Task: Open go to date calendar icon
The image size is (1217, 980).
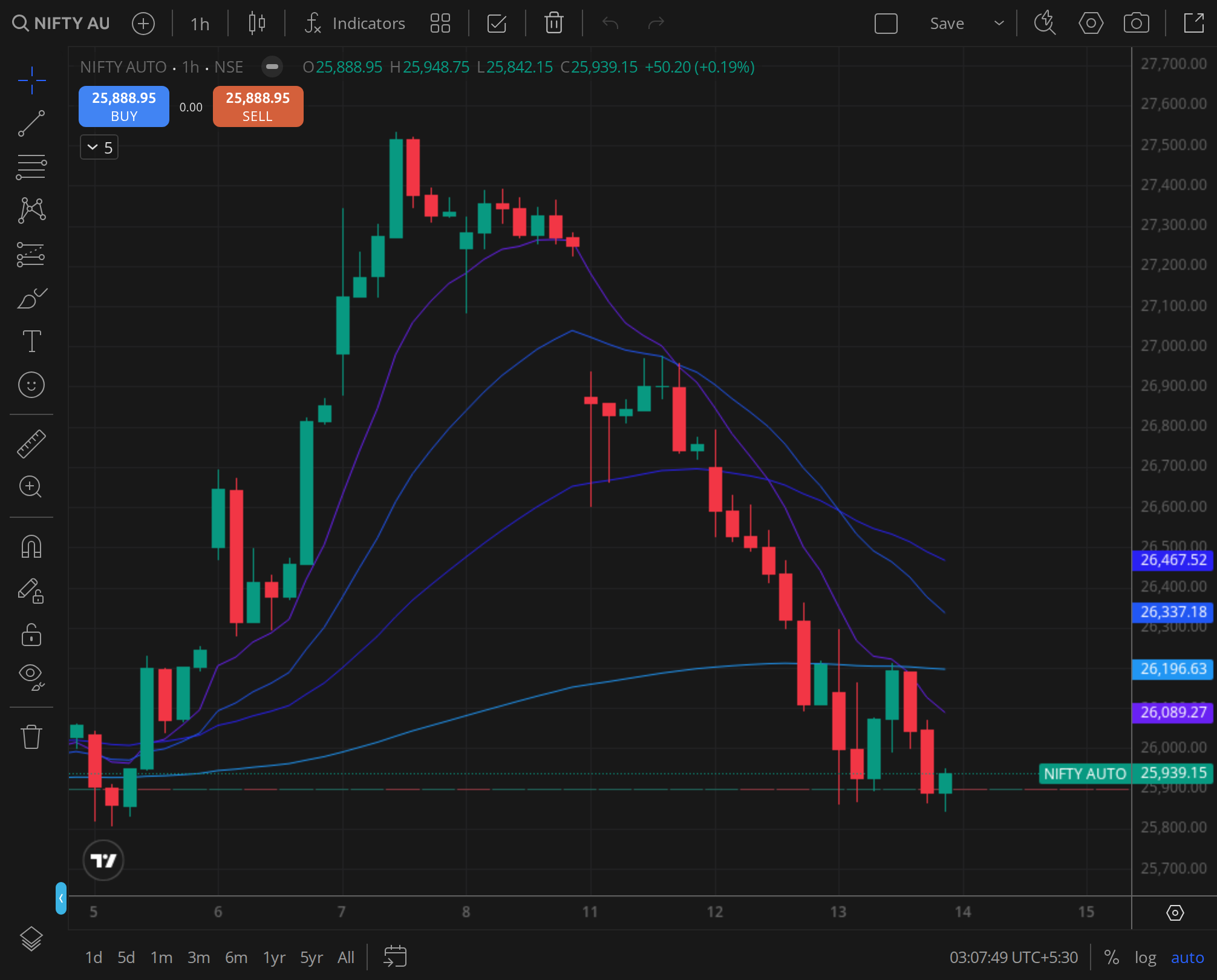Action: (395, 957)
